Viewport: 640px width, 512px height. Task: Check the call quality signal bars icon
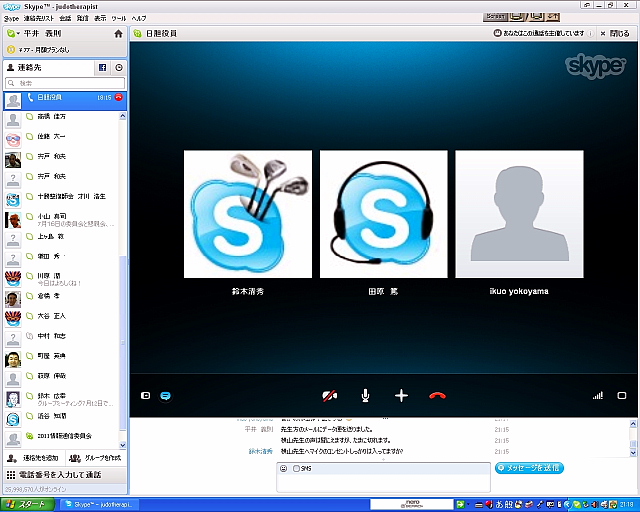[597, 395]
